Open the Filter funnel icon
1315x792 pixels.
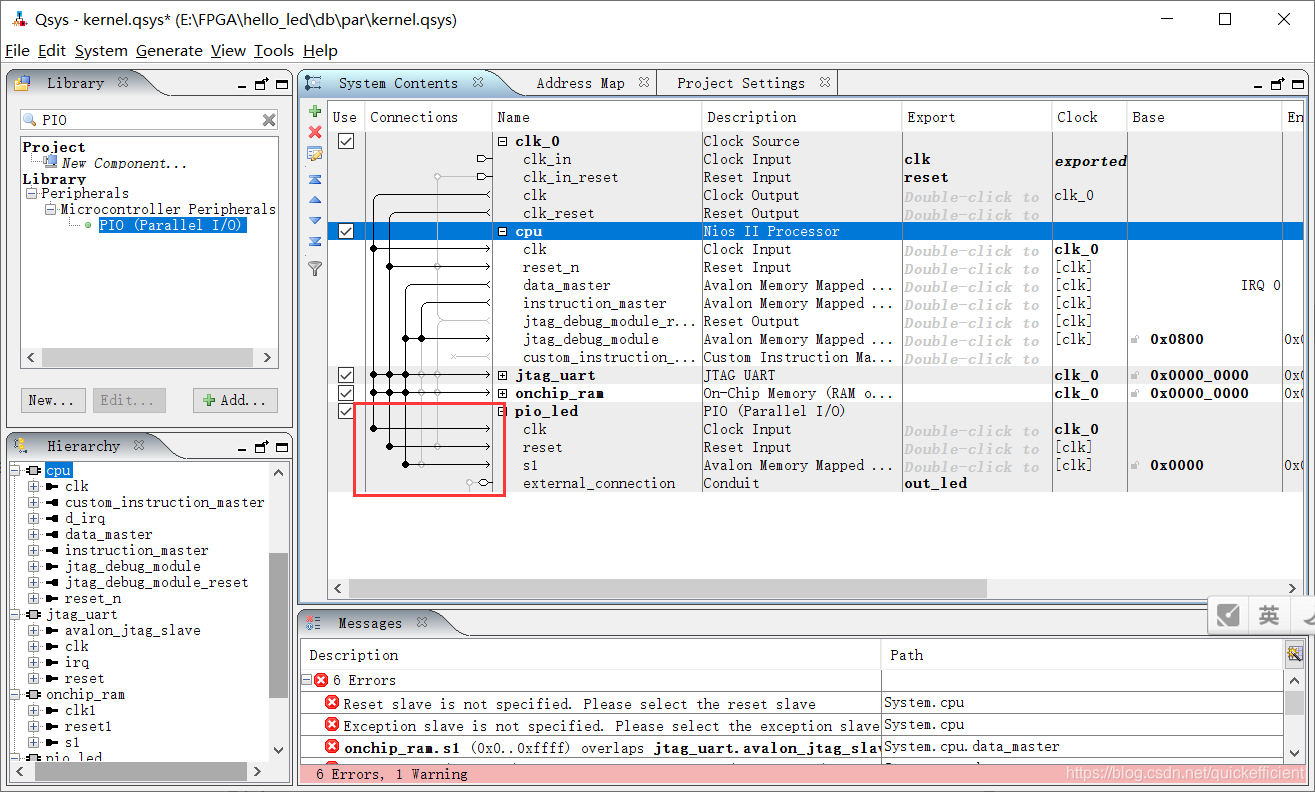(315, 268)
